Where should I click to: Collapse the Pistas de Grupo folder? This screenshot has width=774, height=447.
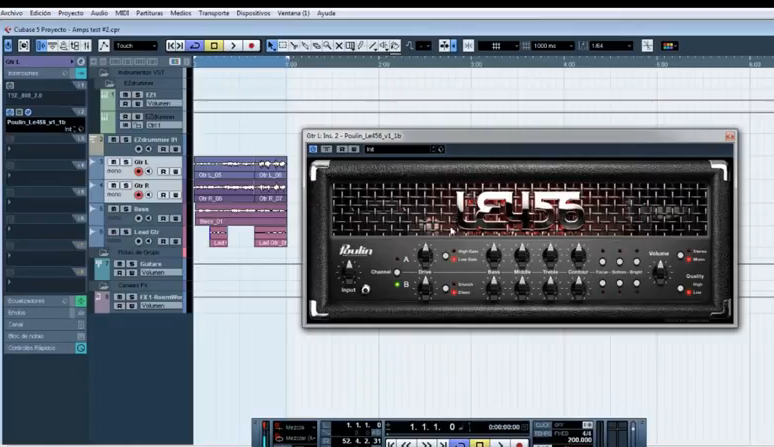tap(104, 252)
